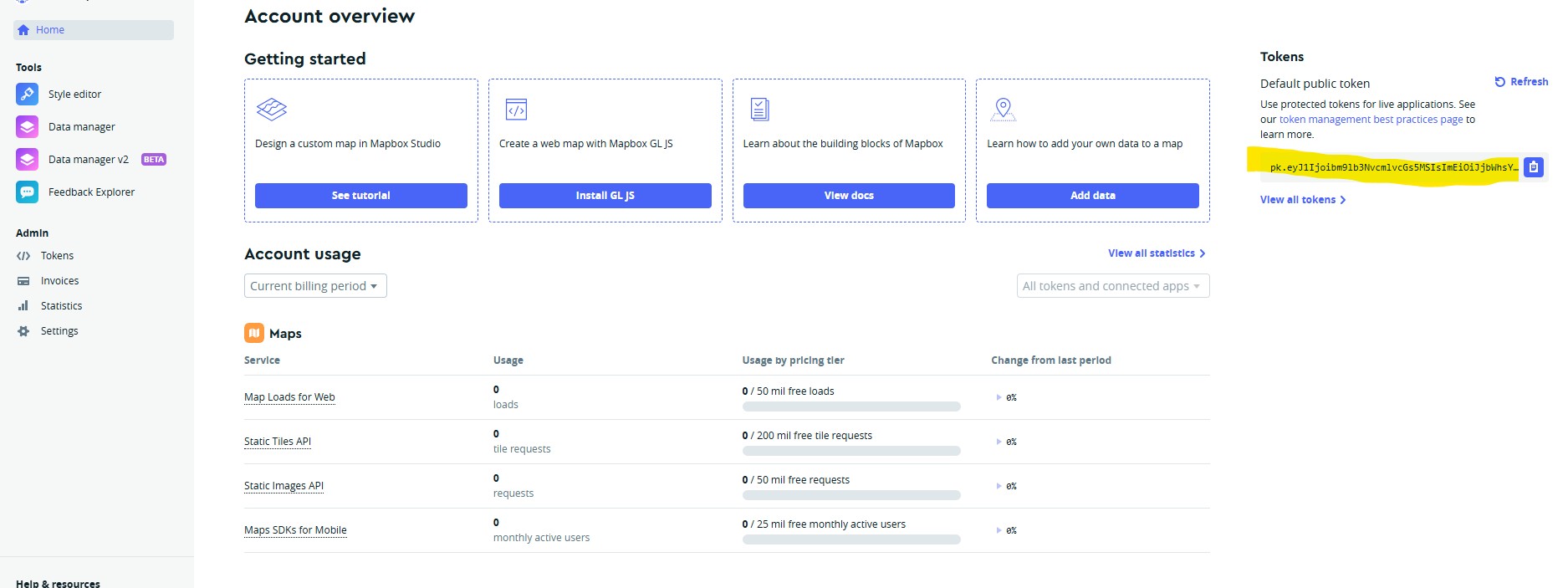The image size is (1568, 588).
Task: Expand Map Loads for Web change arrow
Action: click(x=999, y=397)
